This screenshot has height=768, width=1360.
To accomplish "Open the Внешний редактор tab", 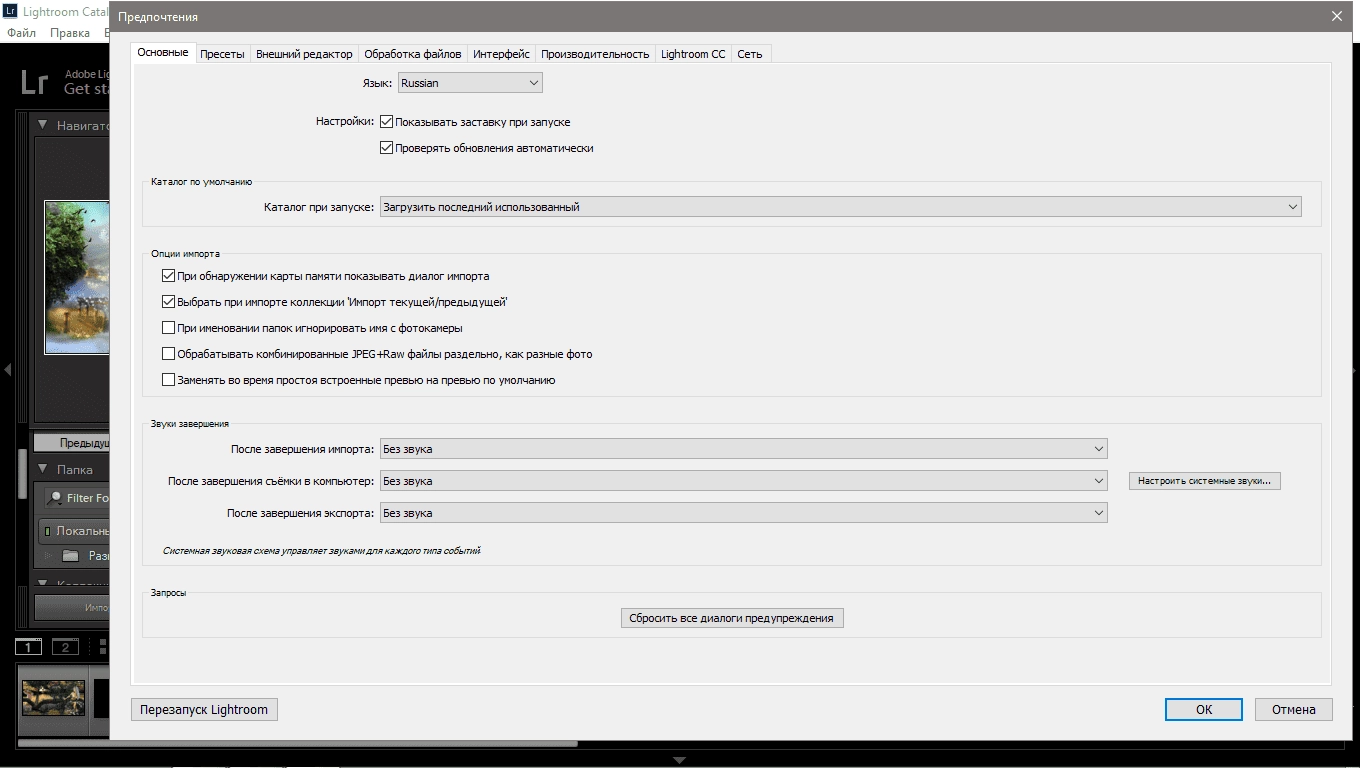I will tap(304, 54).
